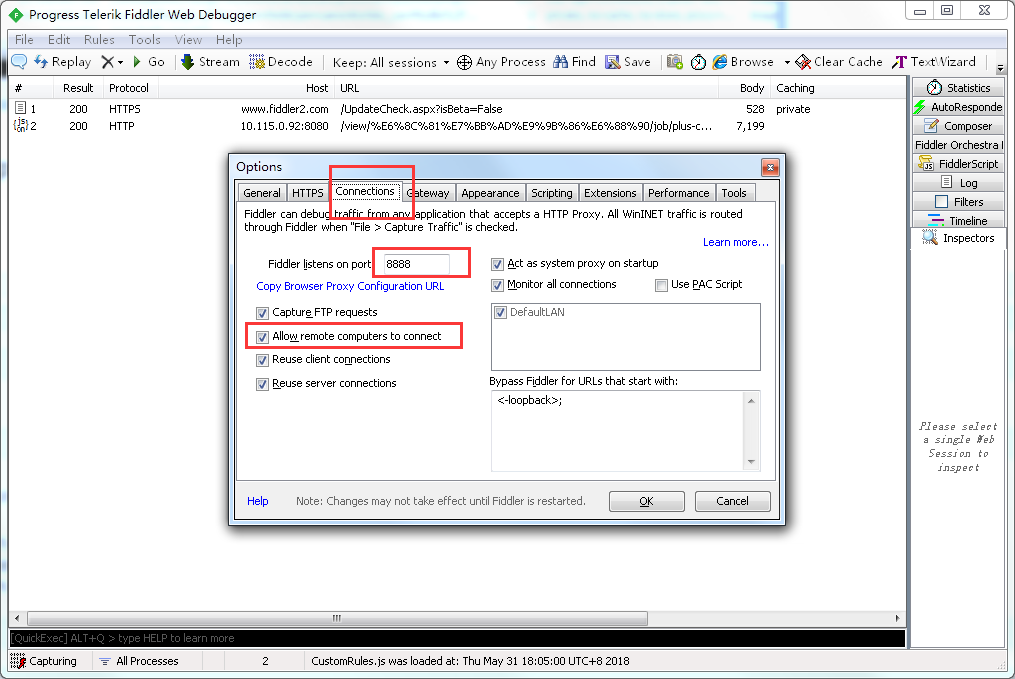Click the horizontal scrollbar thumb in session list
This screenshot has height=679, width=1015.
tap(337, 618)
